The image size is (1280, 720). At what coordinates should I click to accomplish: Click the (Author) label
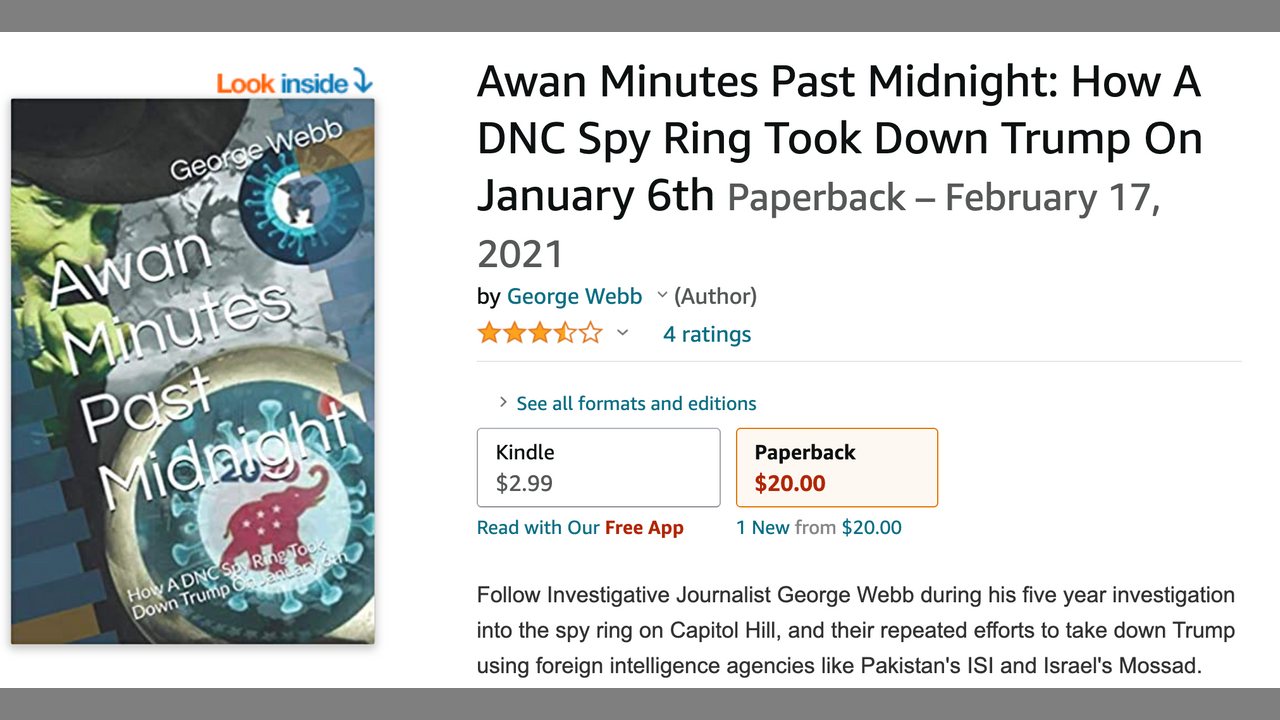(715, 296)
